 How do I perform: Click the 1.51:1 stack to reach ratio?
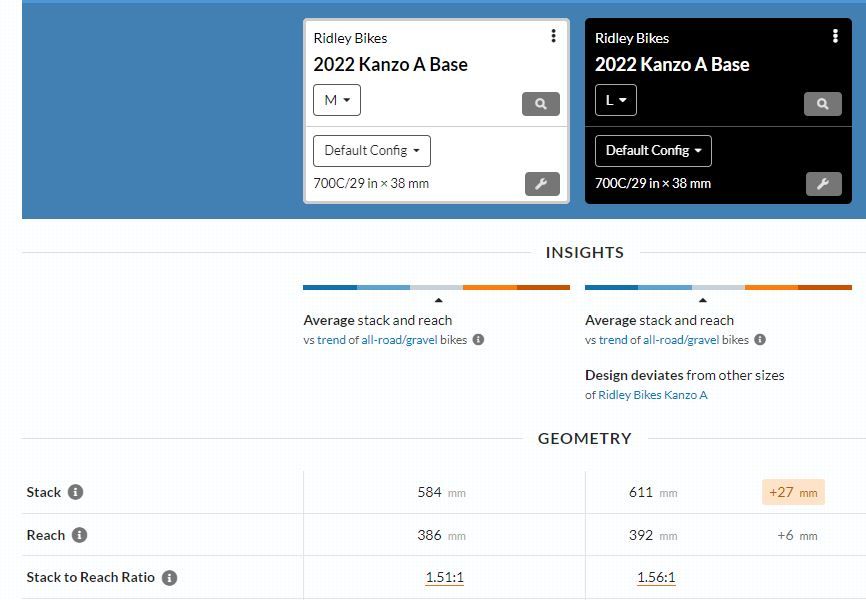(x=444, y=578)
